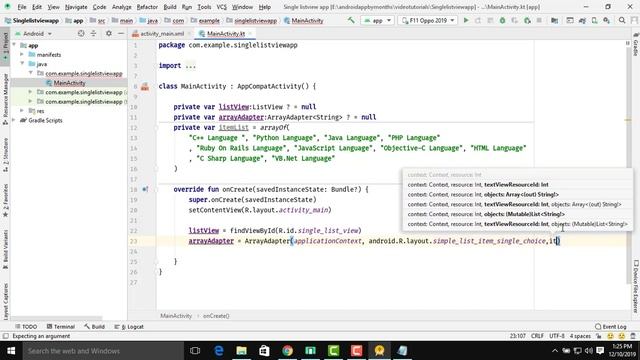Open Project panel gear settings
Screen dimensions: 640x360
pos(109,33)
